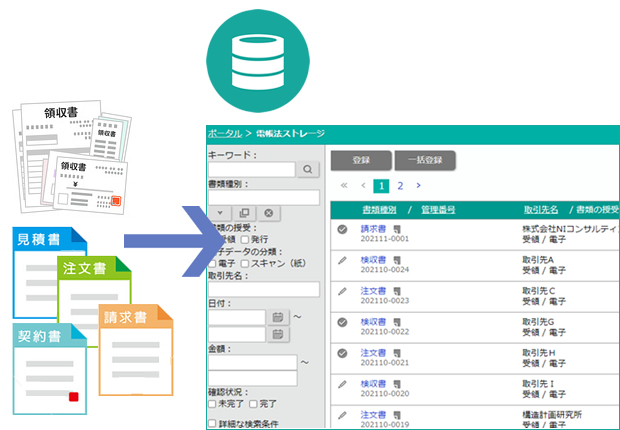Go to page 2 of results
Screen dimensions: 620x430
click(400, 185)
